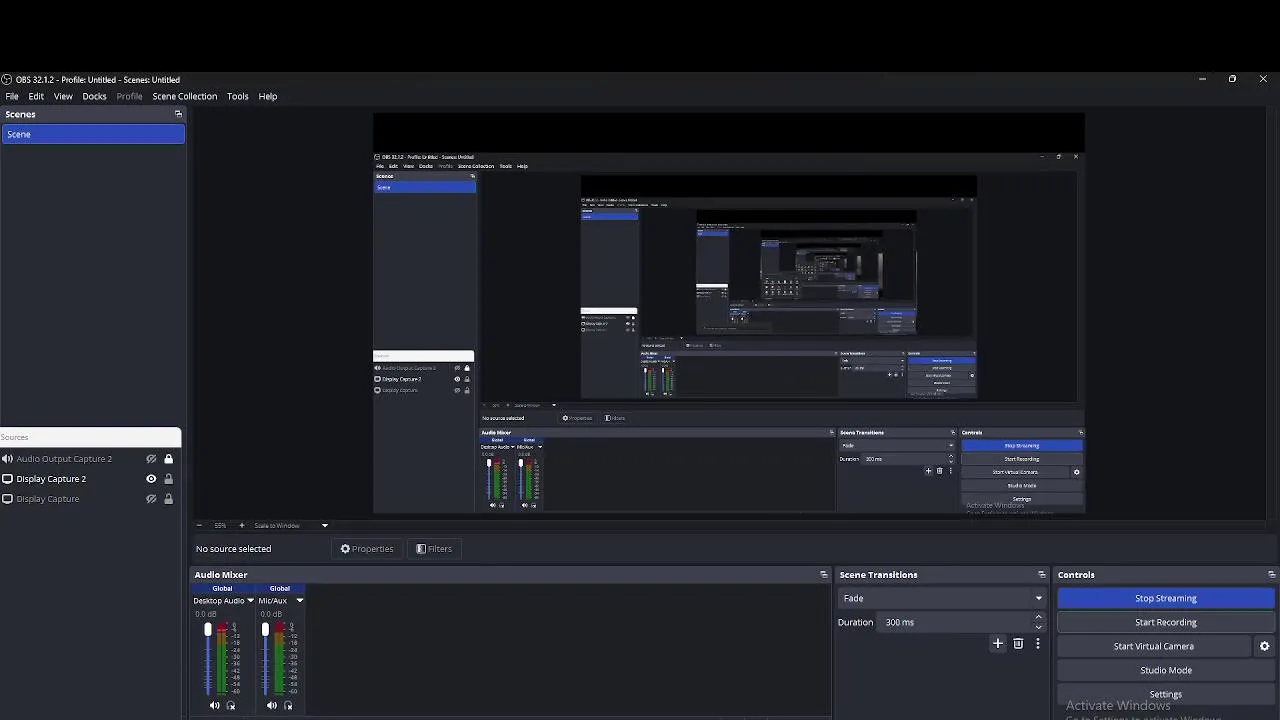1280x720 pixels.
Task: Open the Docks menu
Action: [x=94, y=96]
